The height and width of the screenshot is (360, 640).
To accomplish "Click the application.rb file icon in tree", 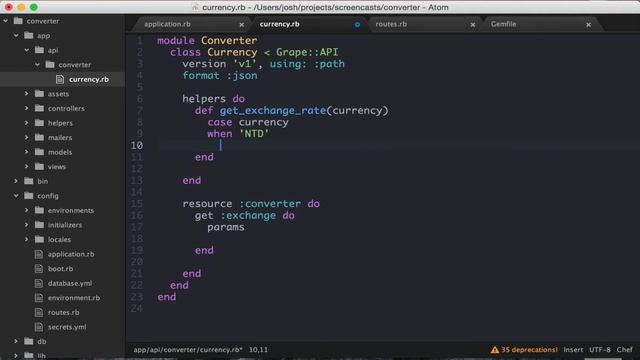I will tap(39, 254).
